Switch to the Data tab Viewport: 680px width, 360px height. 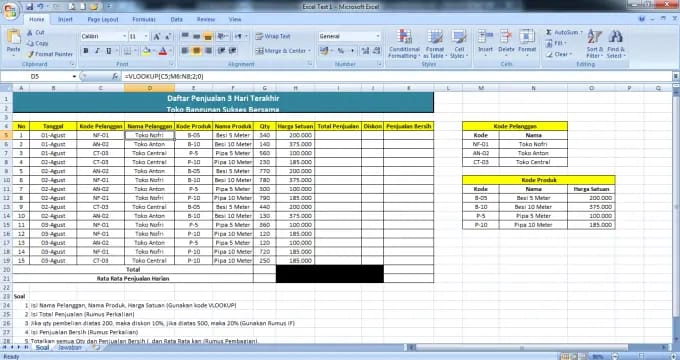pyautogui.click(x=177, y=20)
